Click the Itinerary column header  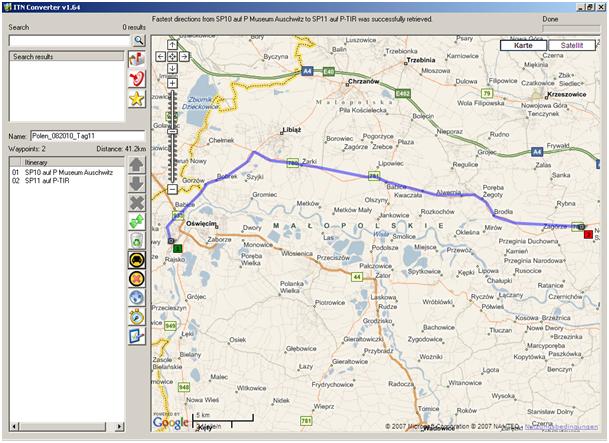click(x=72, y=162)
